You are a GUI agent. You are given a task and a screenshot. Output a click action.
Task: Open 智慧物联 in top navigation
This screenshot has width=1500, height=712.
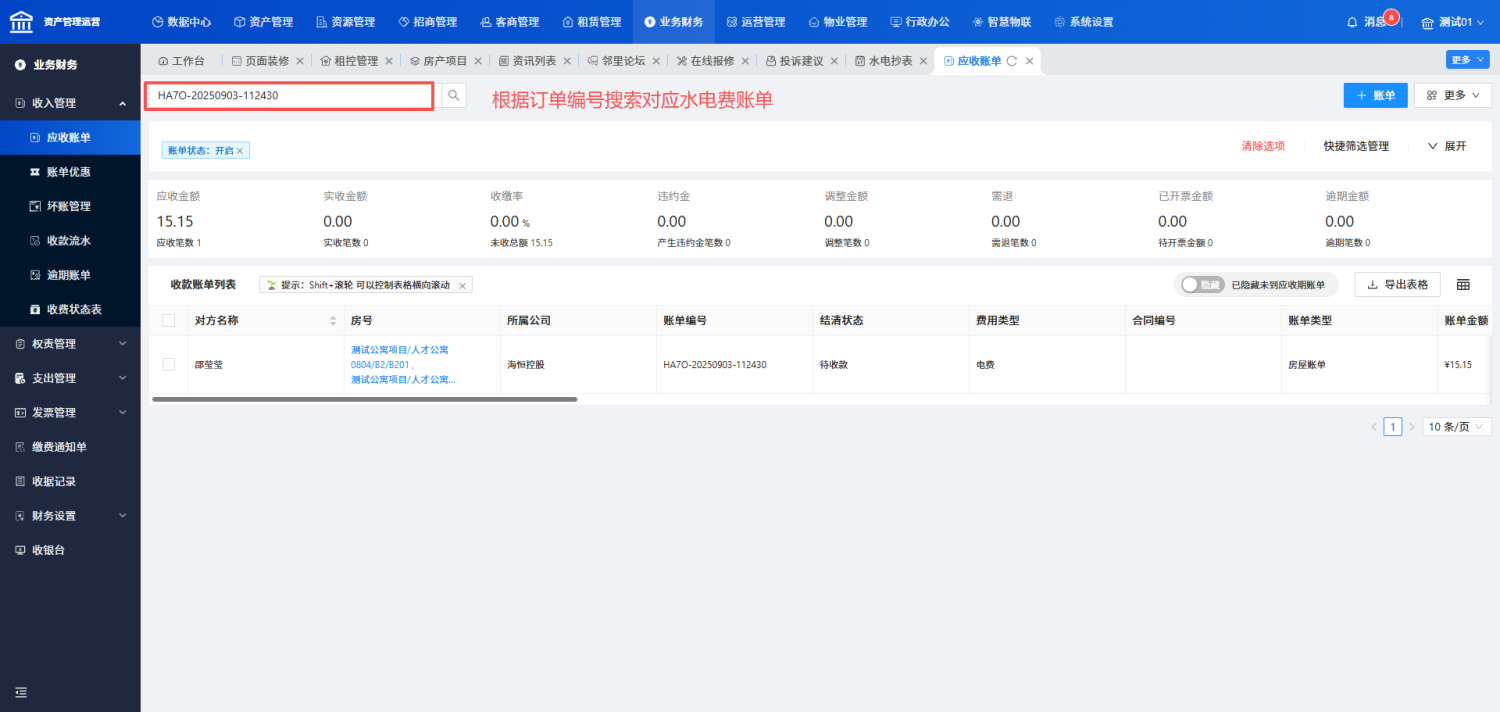1001,22
